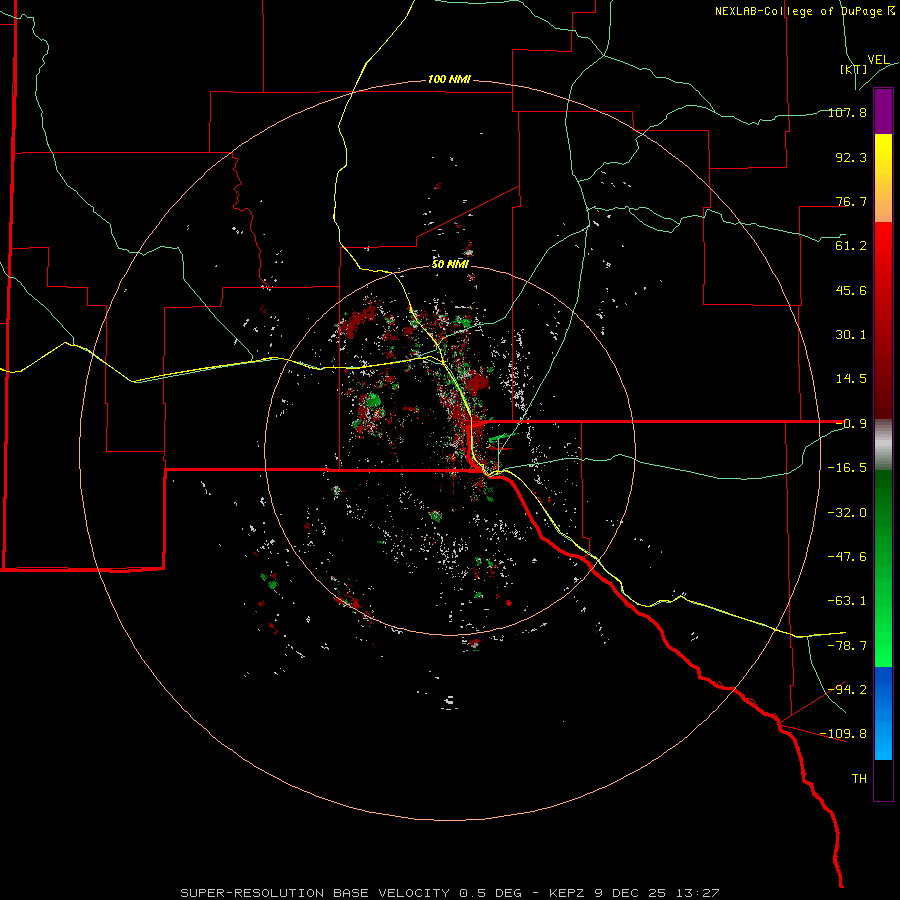Click the 76.7 value on velocity scale

[851, 201]
